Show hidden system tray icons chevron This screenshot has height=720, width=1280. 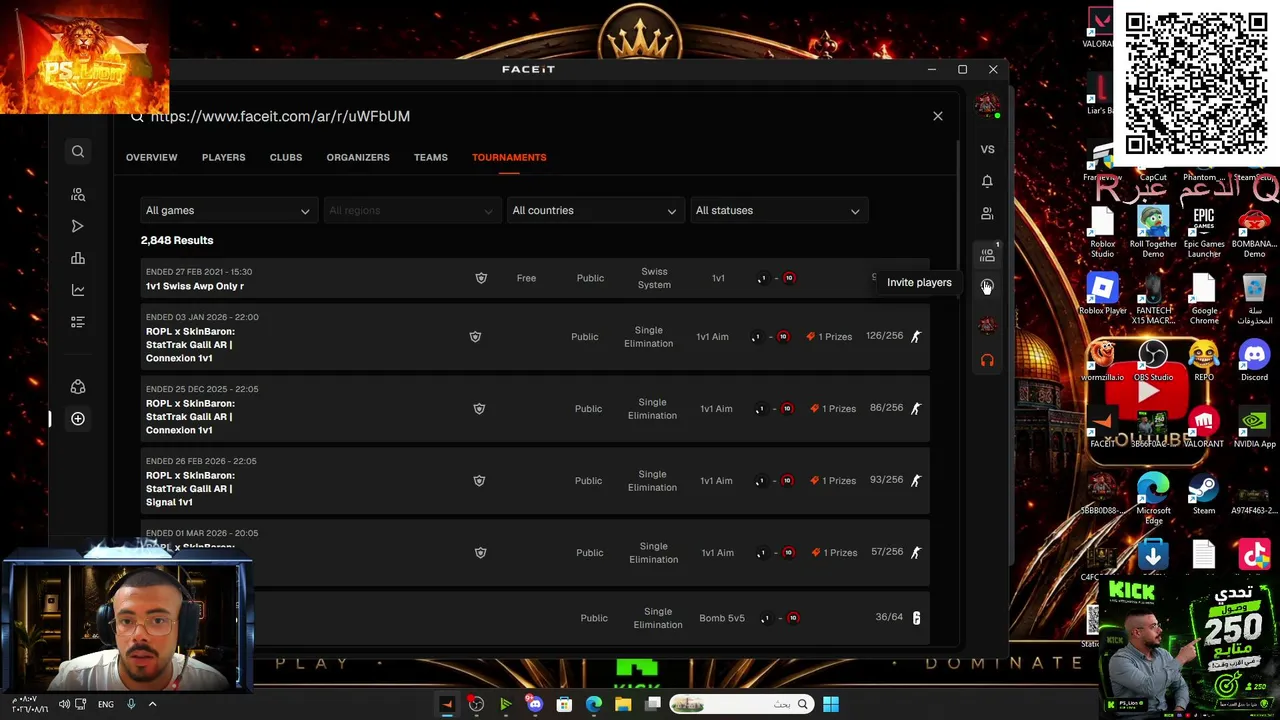(x=152, y=704)
